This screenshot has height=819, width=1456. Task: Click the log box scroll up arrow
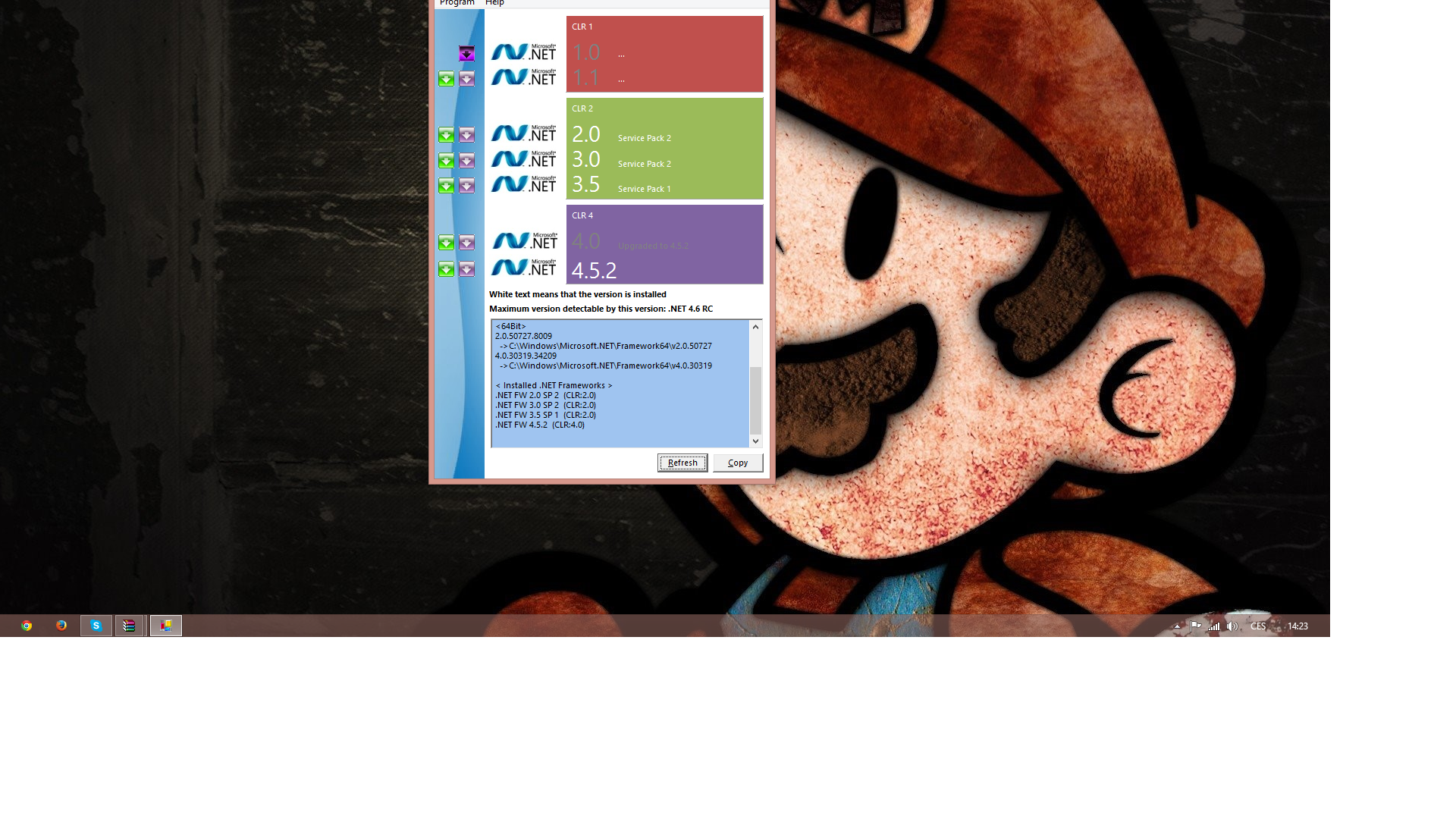coord(755,327)
